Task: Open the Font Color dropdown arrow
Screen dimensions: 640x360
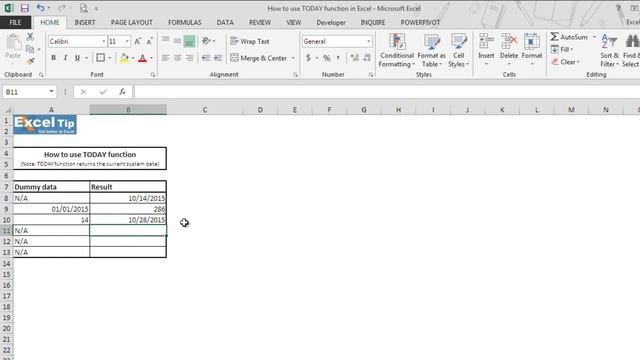Action: coord(151,58)
